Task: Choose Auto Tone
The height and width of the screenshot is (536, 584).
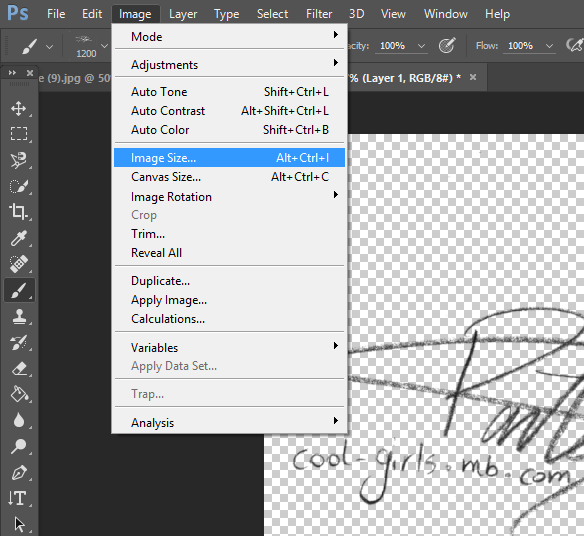Action: pos(229,92)
